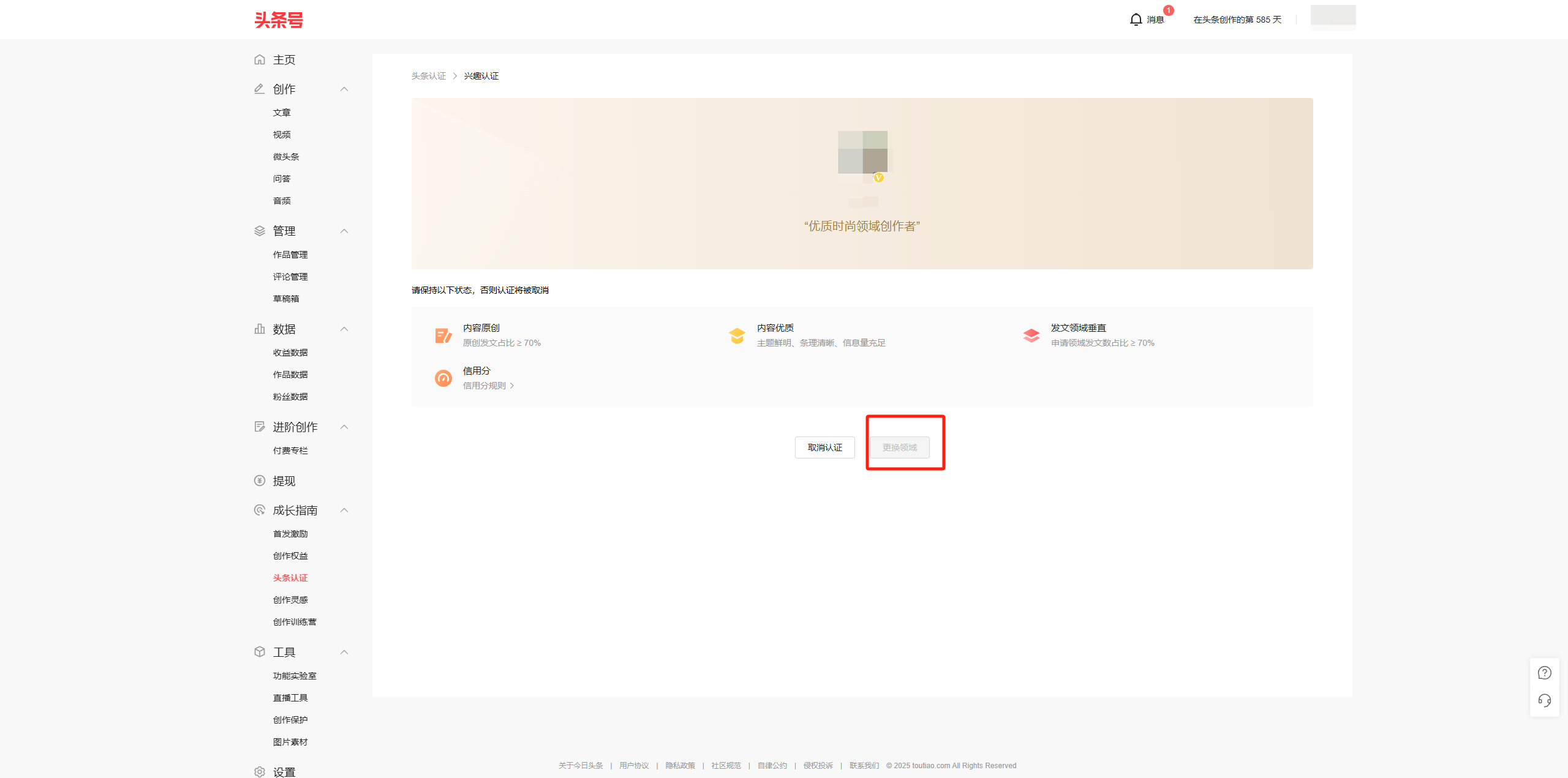The width and height of the screenshot is (1568, 778).
Task: Open the customer service headset icon
Action: tap(1545, 701)
